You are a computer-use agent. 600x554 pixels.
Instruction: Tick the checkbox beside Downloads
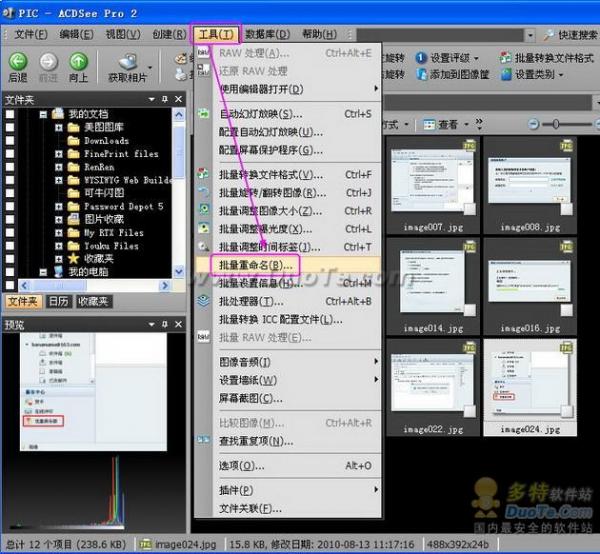coord(10,140)
